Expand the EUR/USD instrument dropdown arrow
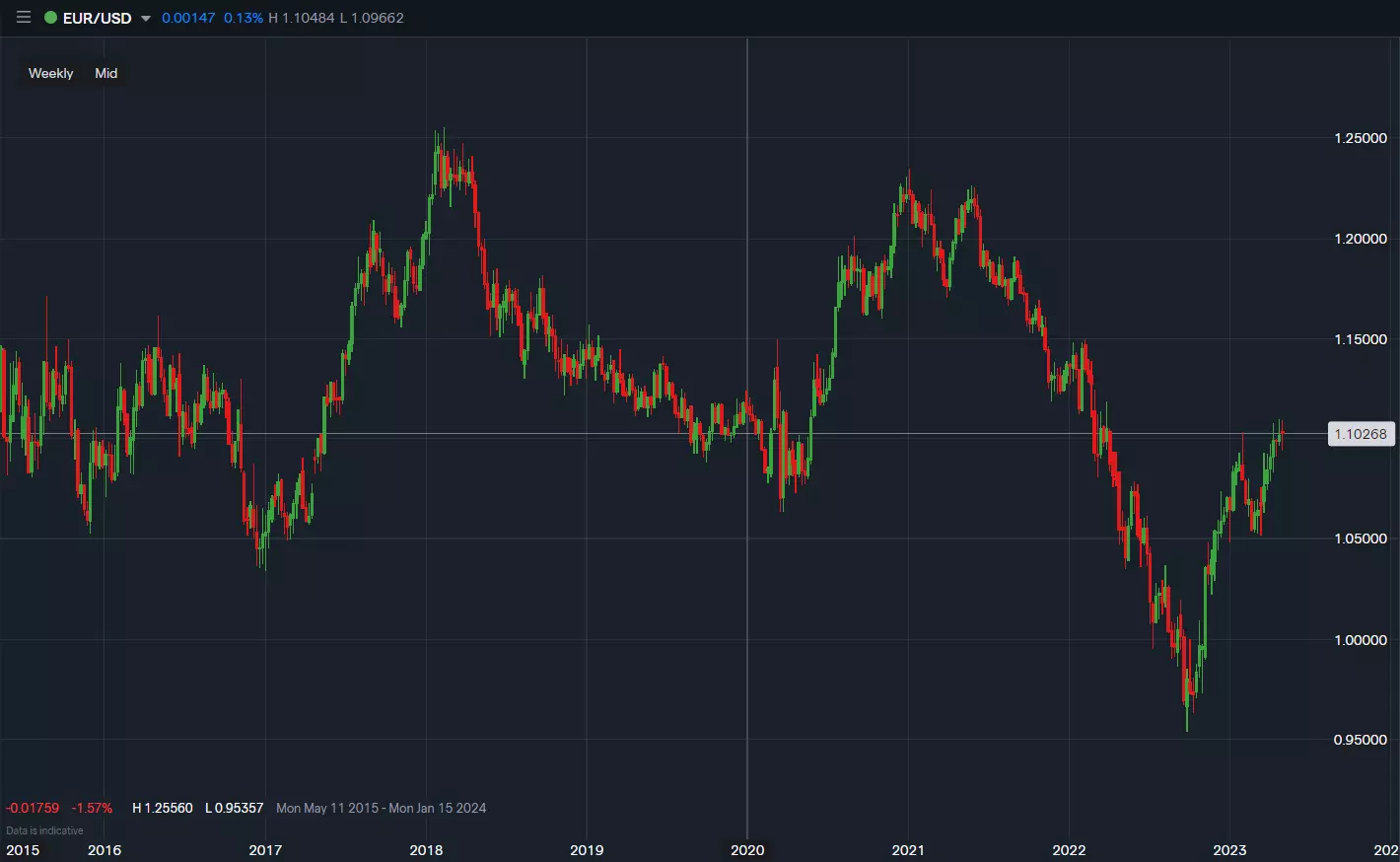 pos(146,19)
